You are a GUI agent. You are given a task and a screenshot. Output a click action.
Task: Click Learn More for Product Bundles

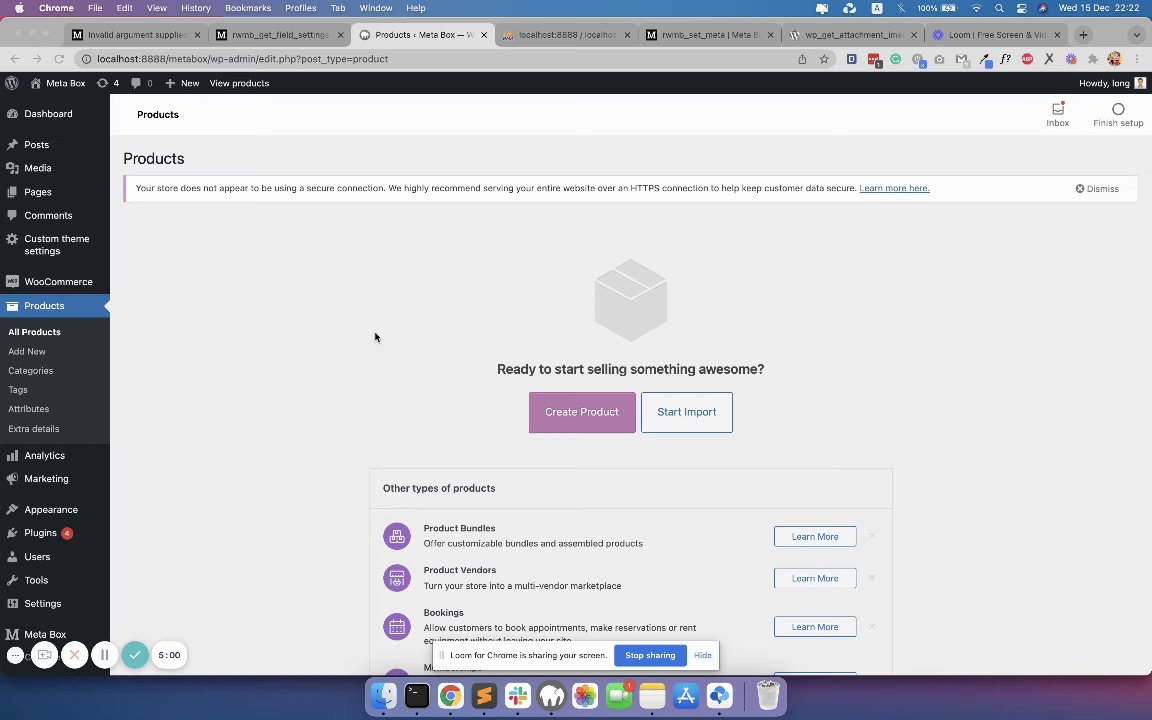tap(815, 536)
